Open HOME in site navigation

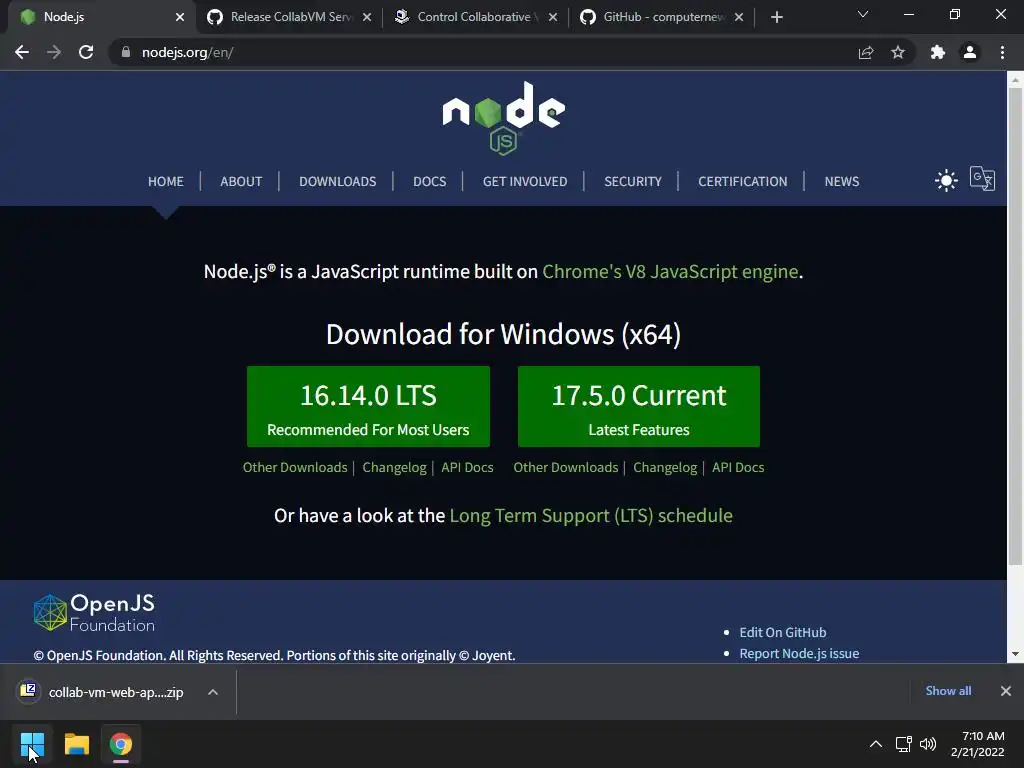point(166,182)
